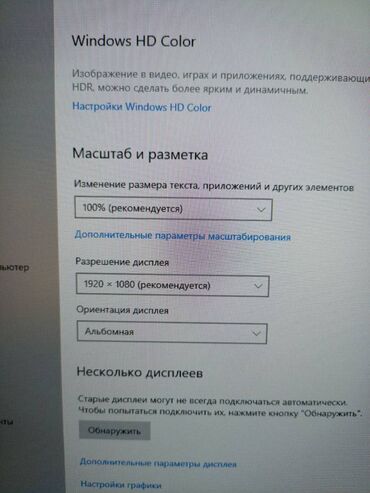Click the Ориентация дисплея label
The height and width of the screenshot is (493, 370).
(x=123, y=310)
